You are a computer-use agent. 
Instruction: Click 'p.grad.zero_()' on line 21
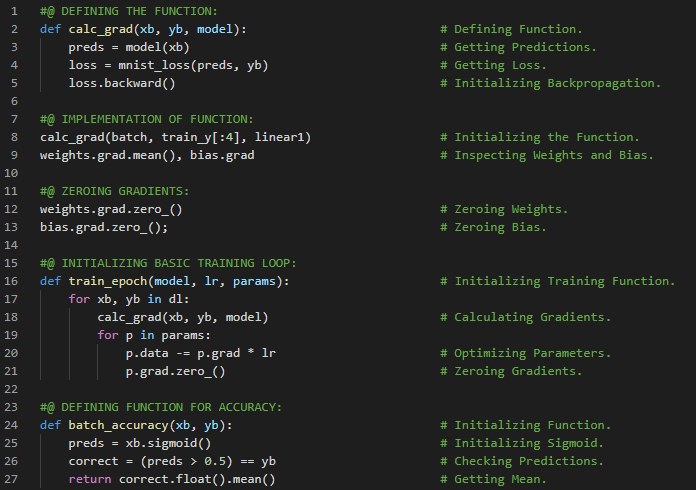pyautogui.click(x=175, y=371)
